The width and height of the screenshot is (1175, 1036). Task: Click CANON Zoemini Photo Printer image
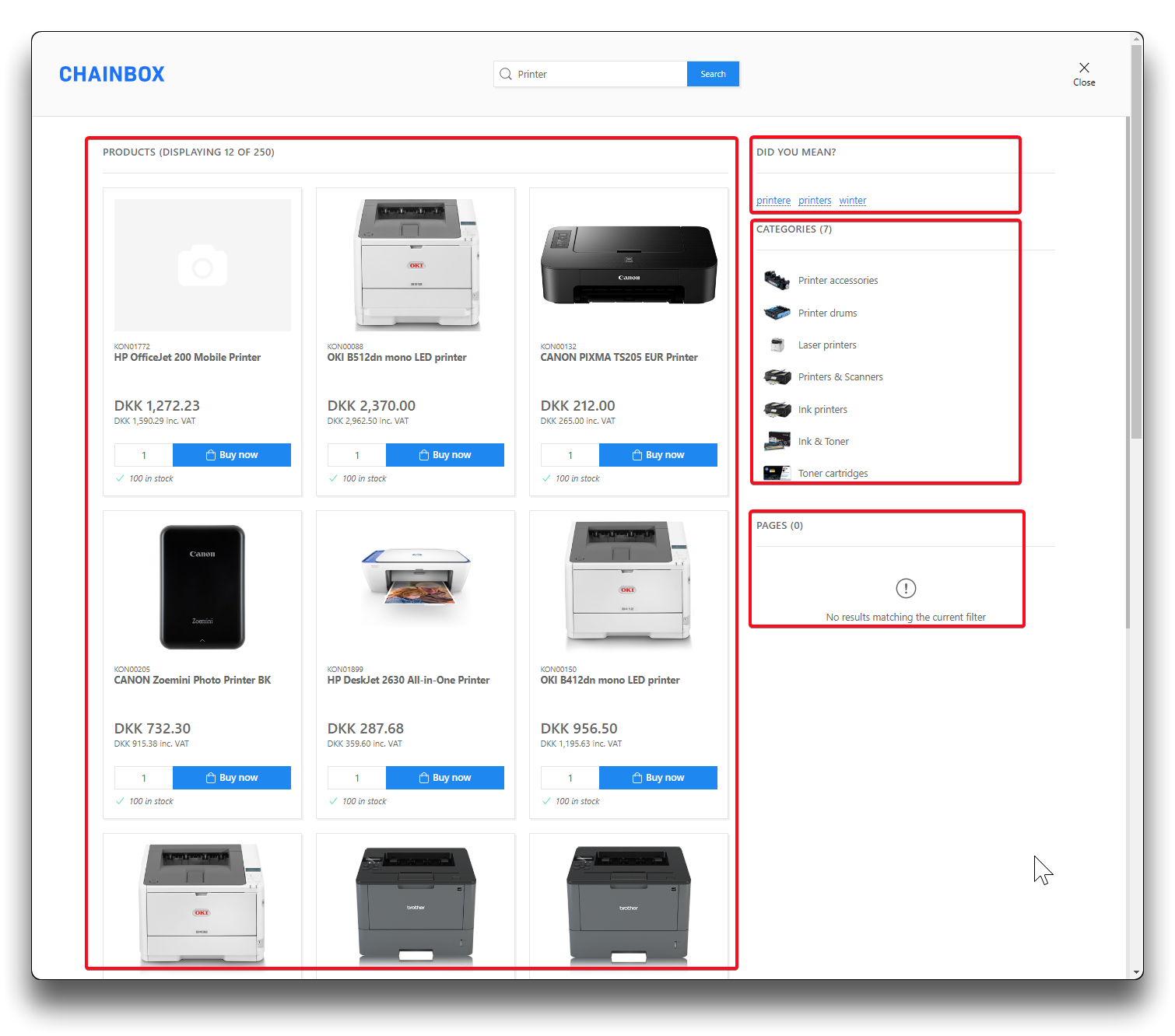pos(202,587)
